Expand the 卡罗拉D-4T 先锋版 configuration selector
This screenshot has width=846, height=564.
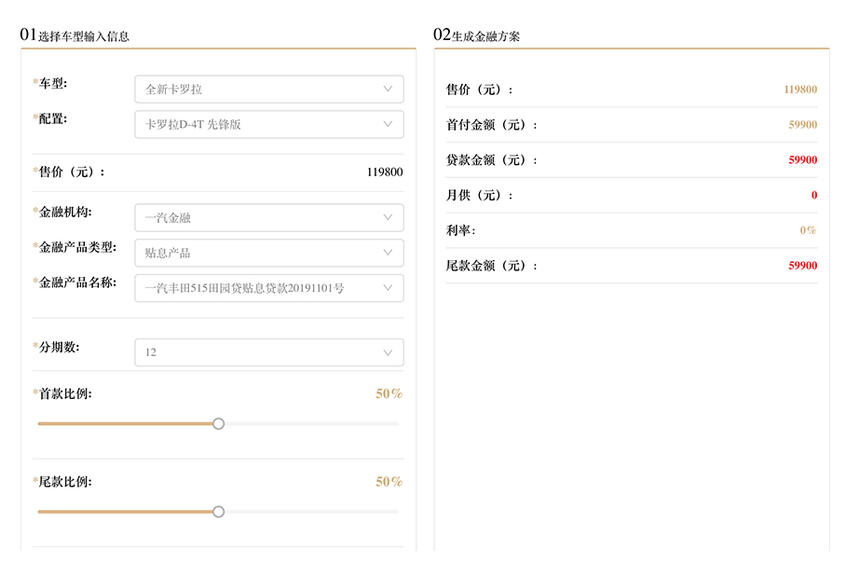coord(260,125)
